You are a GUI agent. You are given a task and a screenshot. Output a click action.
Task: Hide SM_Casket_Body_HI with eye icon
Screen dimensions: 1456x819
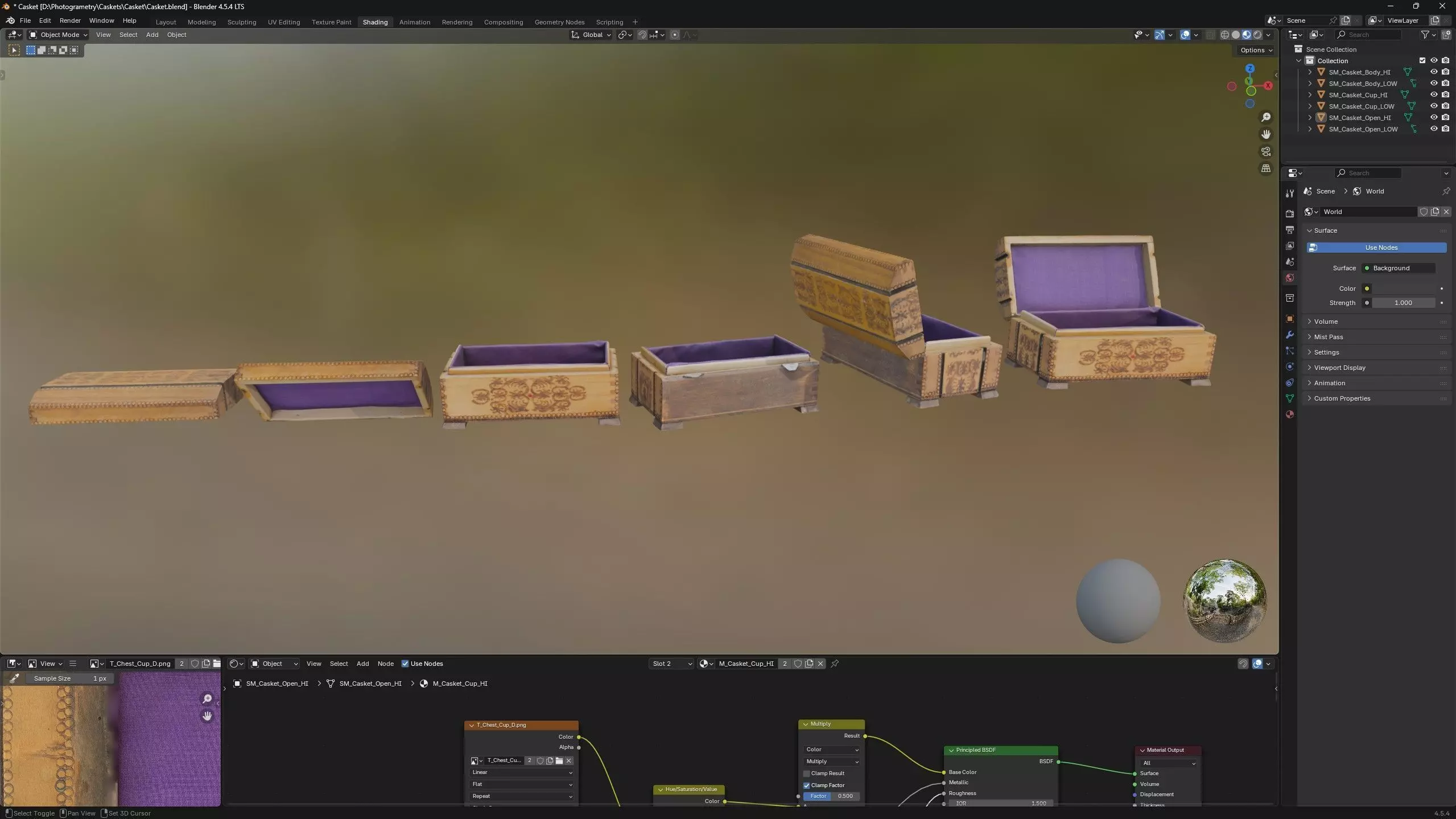[1434, 72]
